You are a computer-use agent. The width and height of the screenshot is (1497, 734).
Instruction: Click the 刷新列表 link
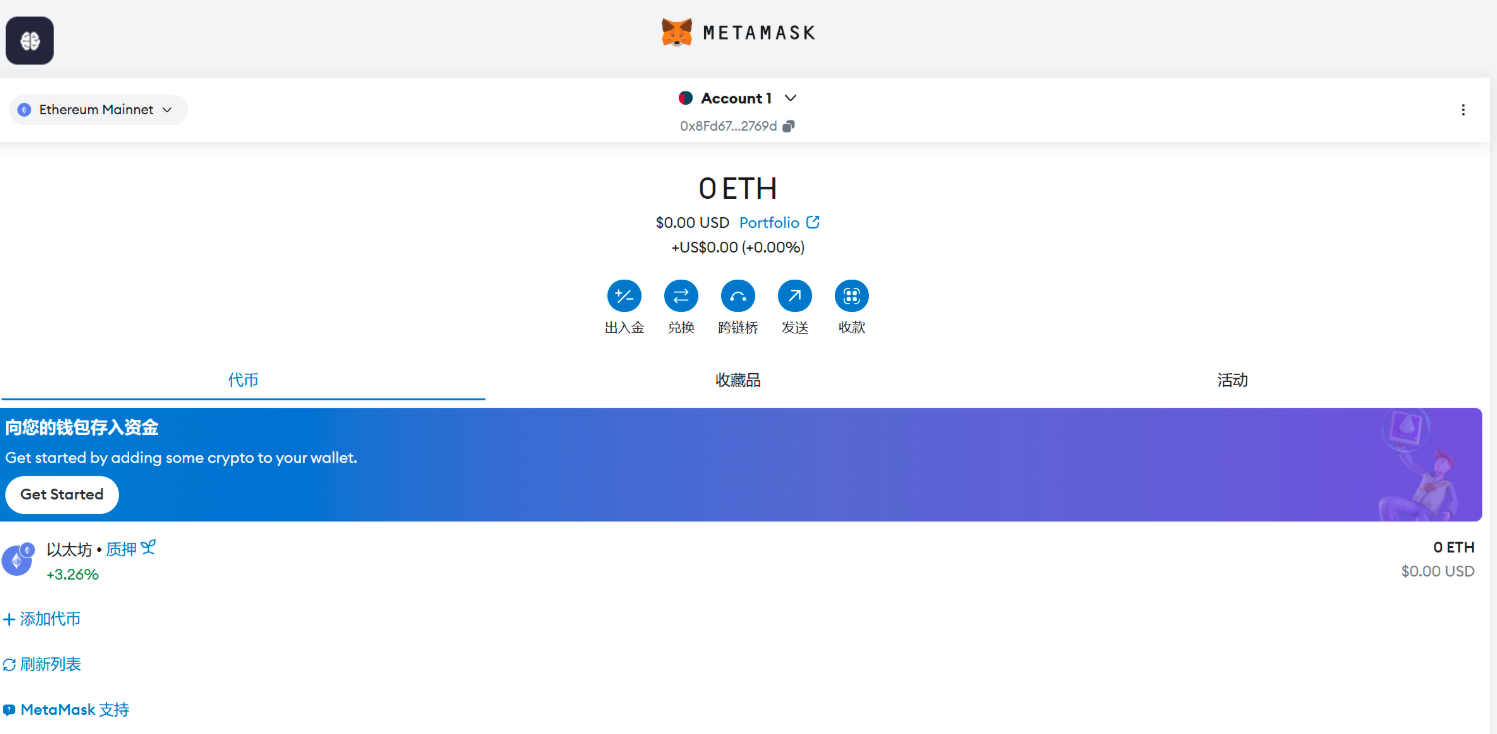click(42, 664)
